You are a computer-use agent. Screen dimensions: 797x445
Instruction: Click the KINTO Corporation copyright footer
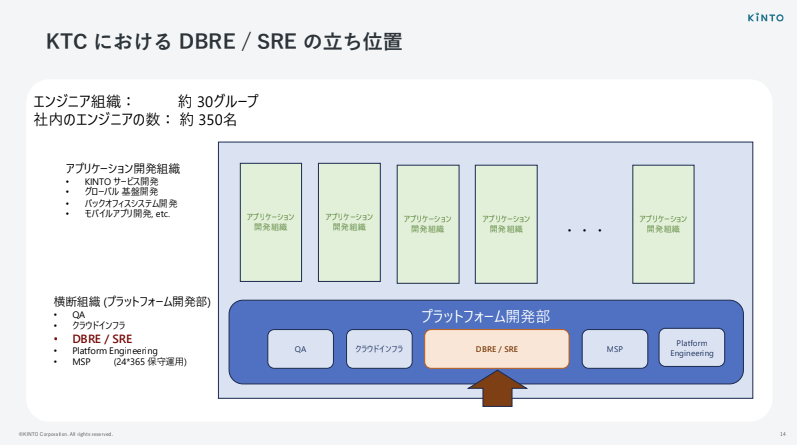coord(58,434)
